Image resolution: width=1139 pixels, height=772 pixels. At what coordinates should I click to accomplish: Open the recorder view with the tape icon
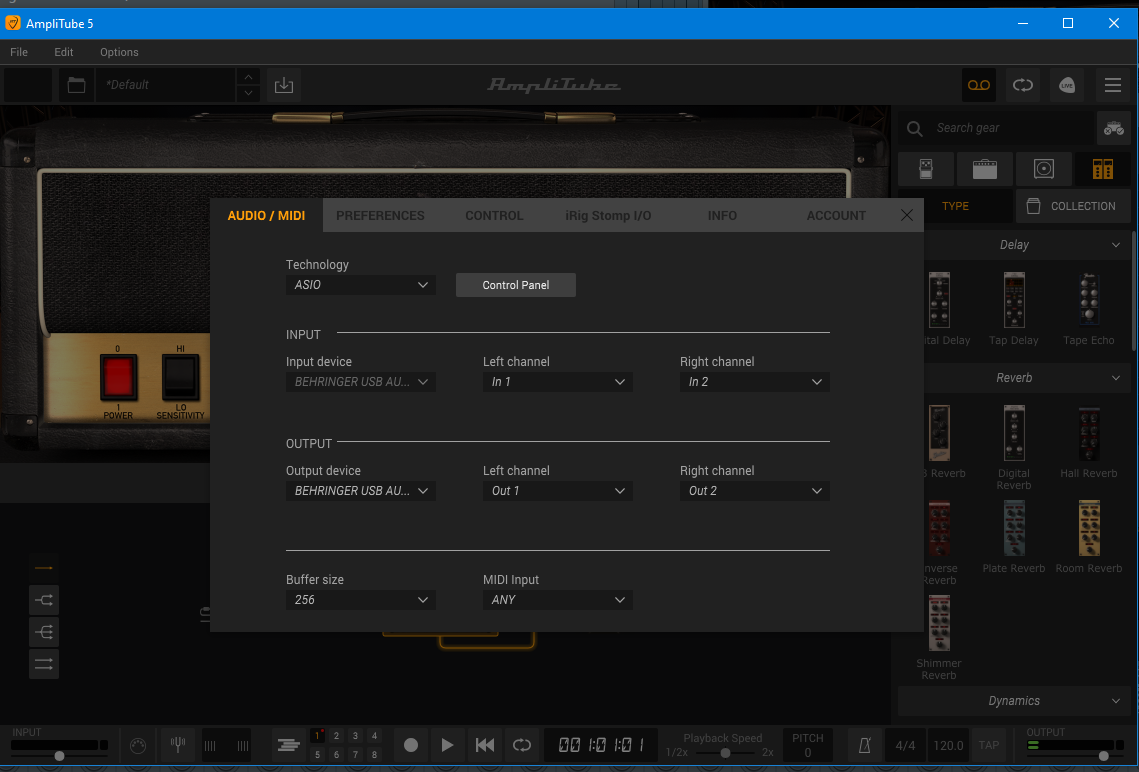coord(978,85)
